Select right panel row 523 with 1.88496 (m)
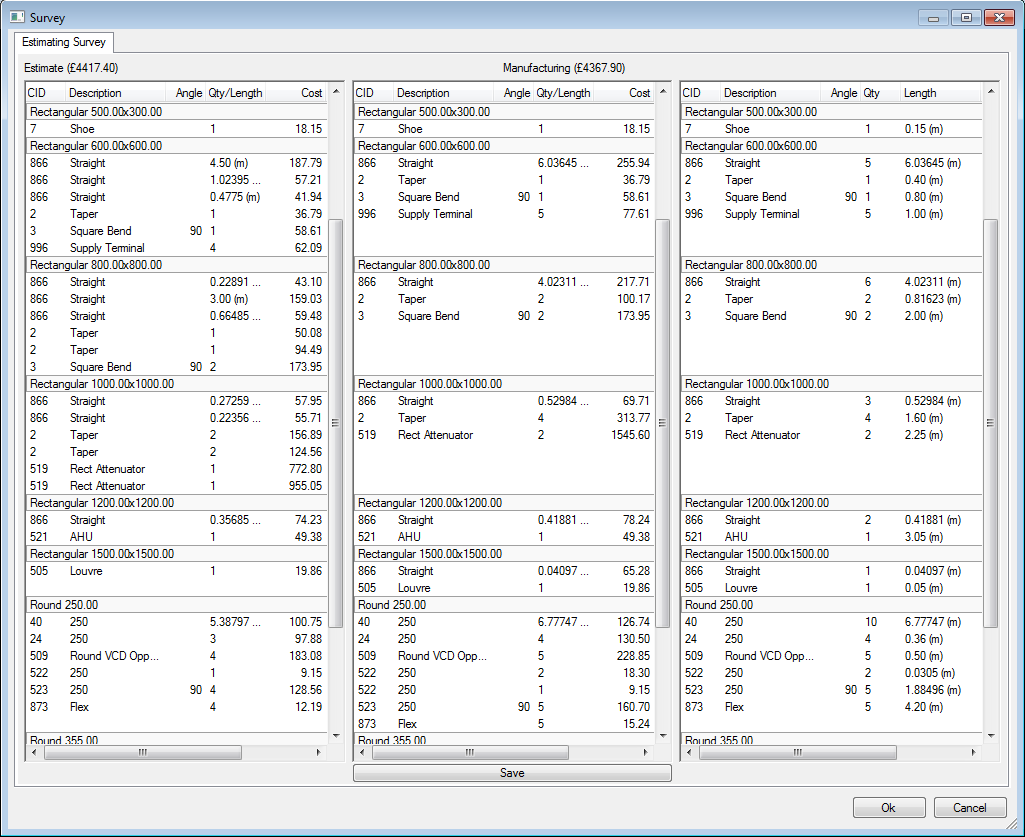The height and width of the screenshot is (837, 1025). (x=832, y=690)
